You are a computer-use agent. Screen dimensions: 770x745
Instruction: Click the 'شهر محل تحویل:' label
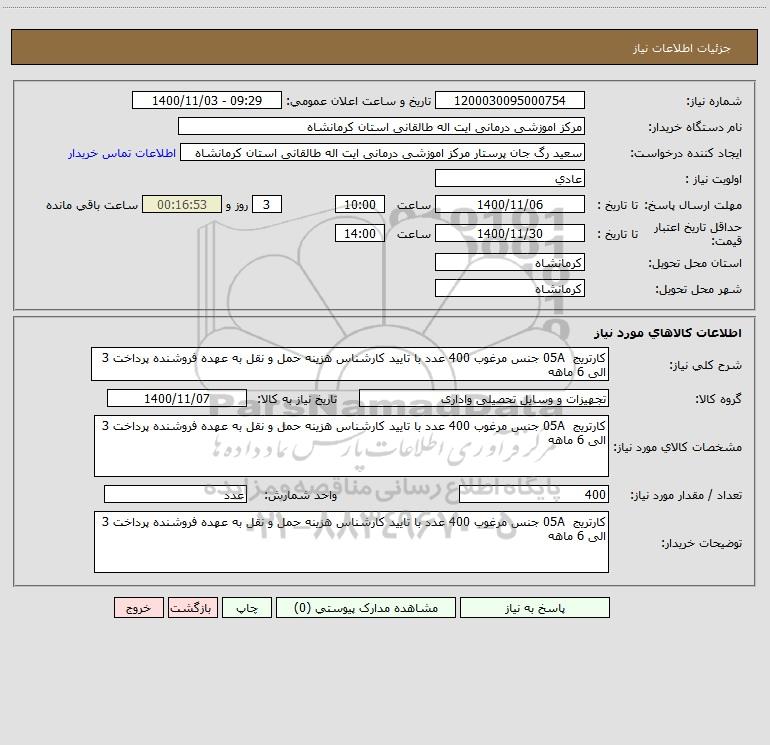coord(699,289)
